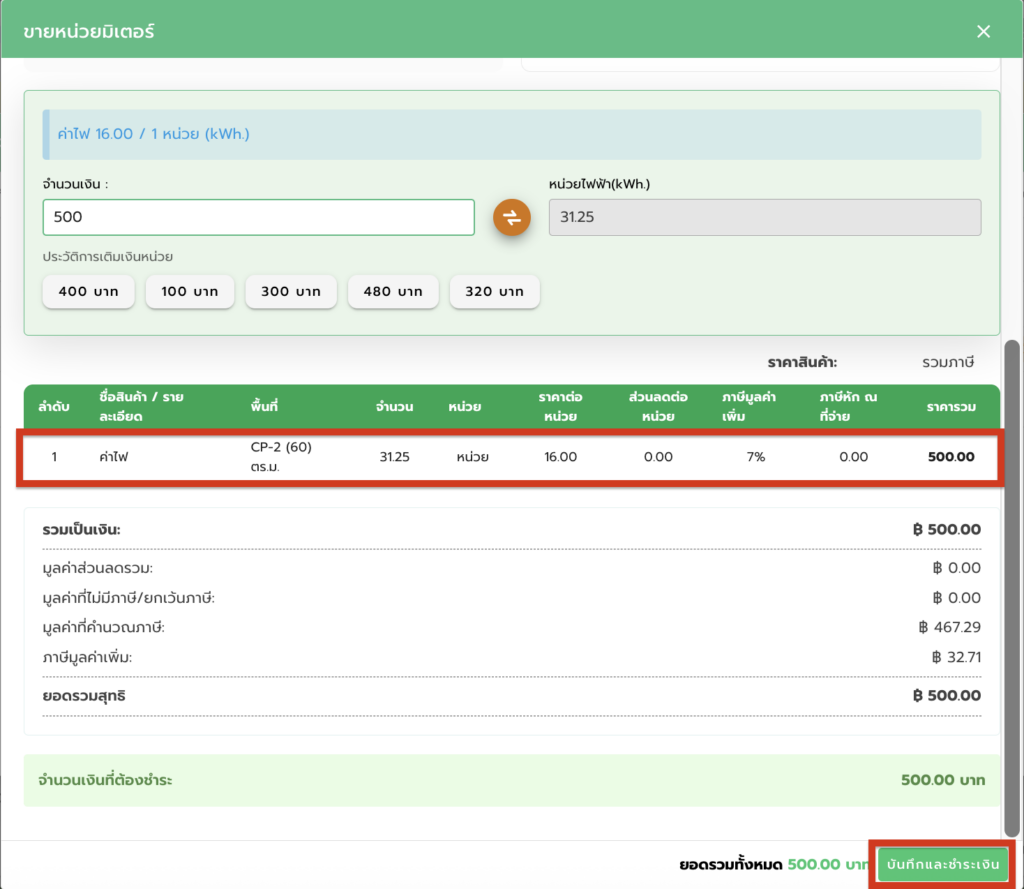
Task: Click the ราคารวม column header
Action: [950, 407]
